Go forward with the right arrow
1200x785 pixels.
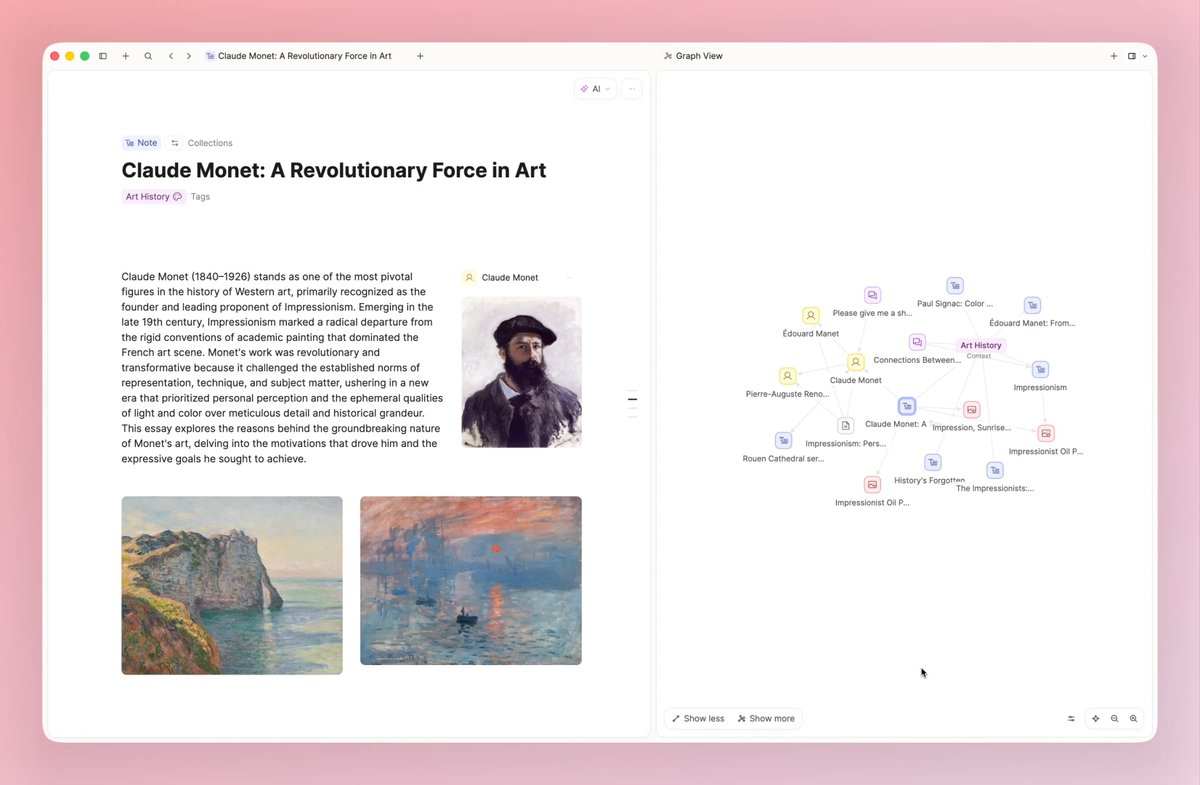pos(189,56)
